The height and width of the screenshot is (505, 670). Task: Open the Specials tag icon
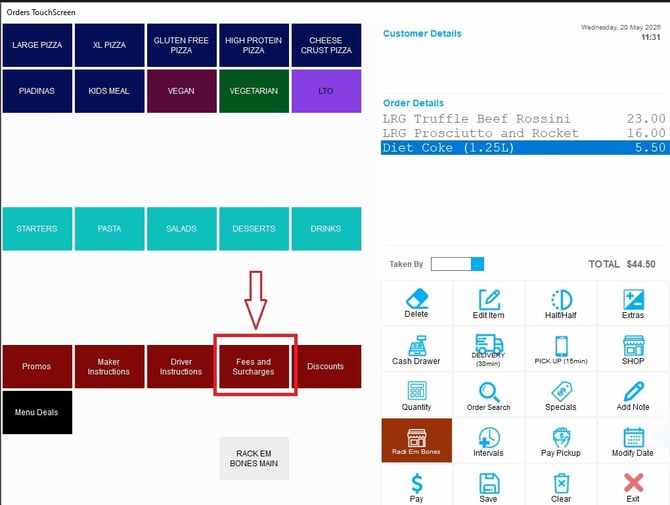coord(561,390)
